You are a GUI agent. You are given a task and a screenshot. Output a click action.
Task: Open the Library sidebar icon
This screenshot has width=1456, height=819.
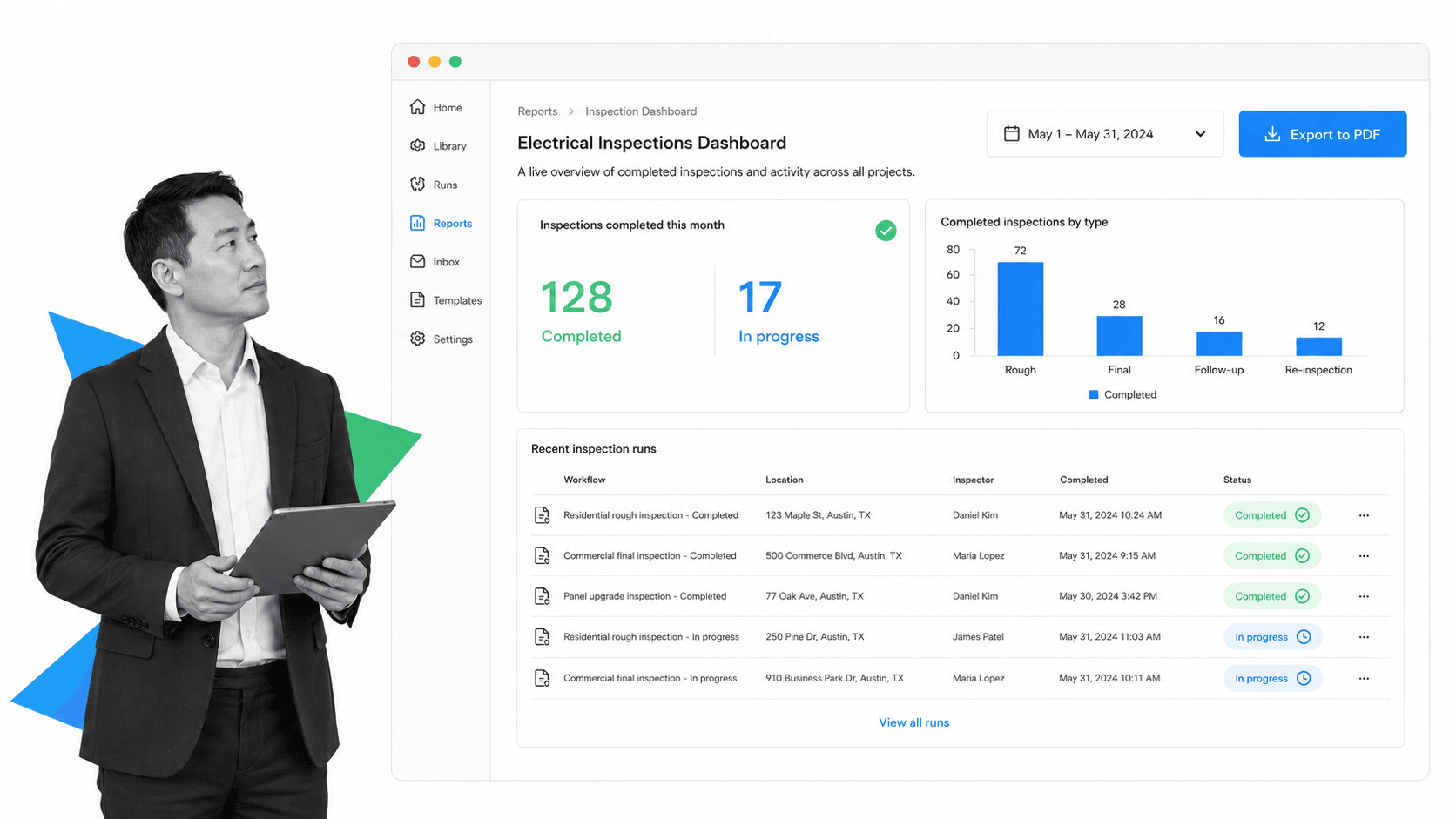(418, 145)
